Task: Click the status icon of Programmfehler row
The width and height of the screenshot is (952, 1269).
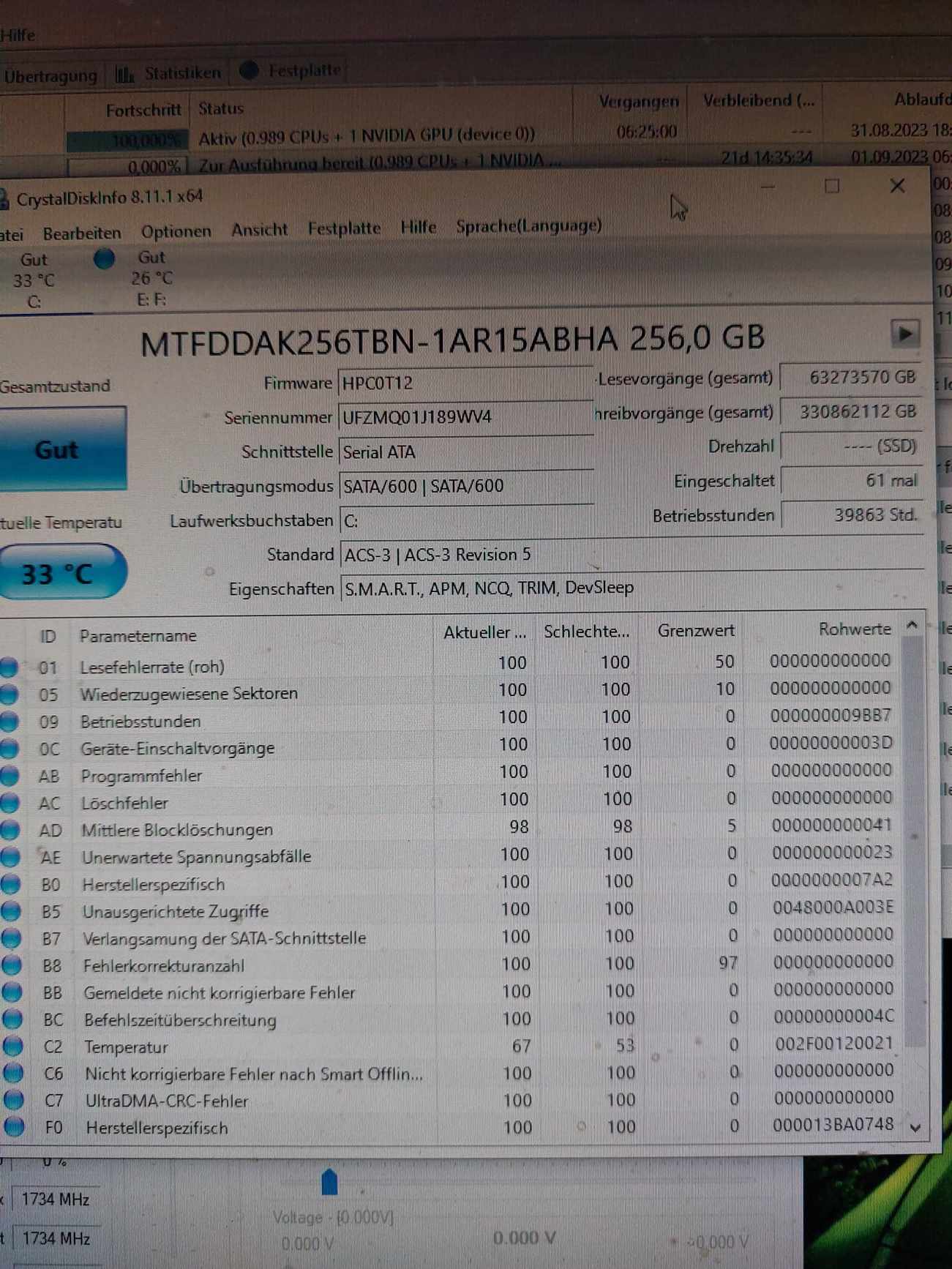Action: (x=10, y=776)
